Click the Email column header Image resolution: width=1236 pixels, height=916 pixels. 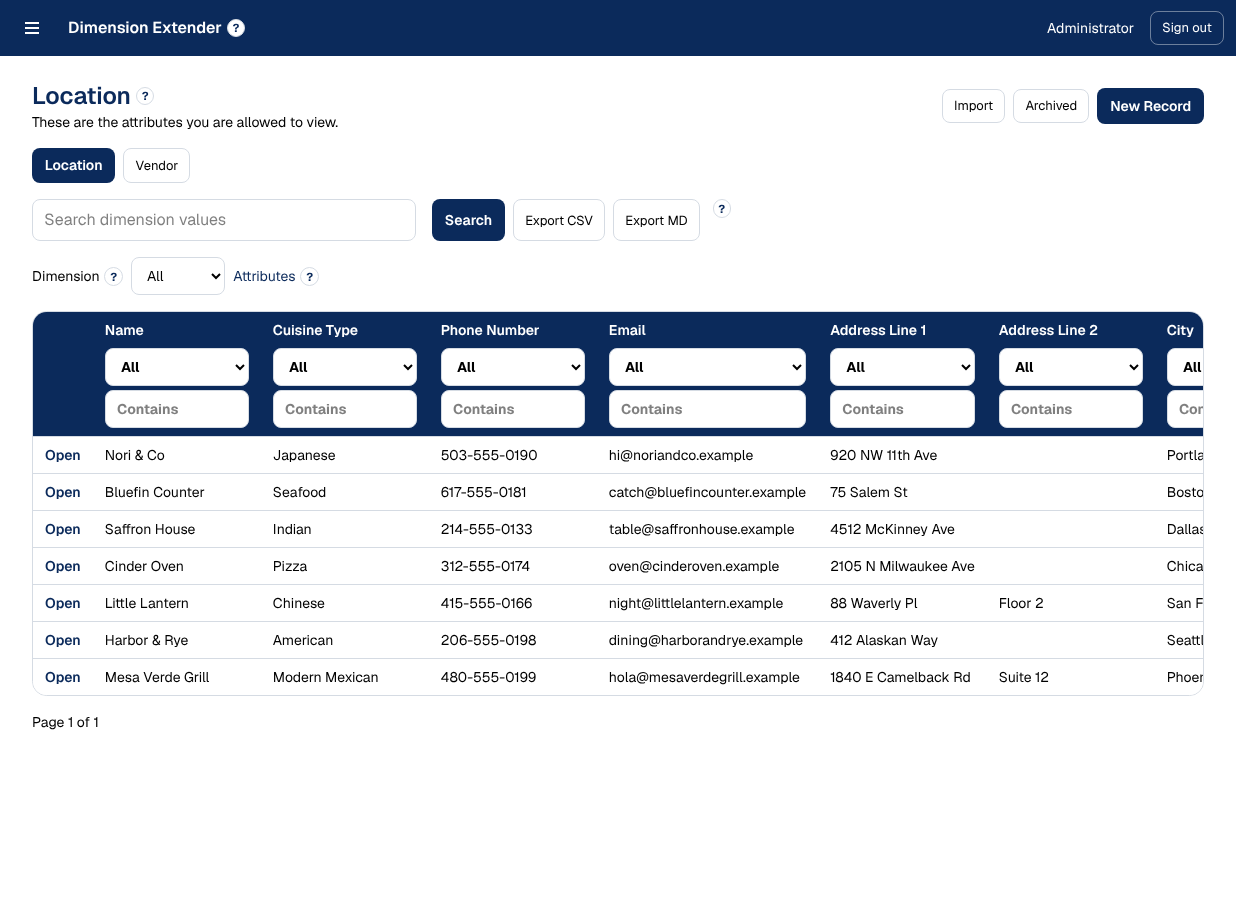(627, 330)
